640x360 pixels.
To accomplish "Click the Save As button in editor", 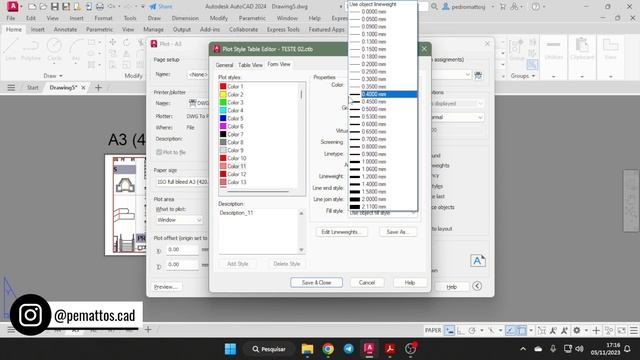I will pos(397,232).
